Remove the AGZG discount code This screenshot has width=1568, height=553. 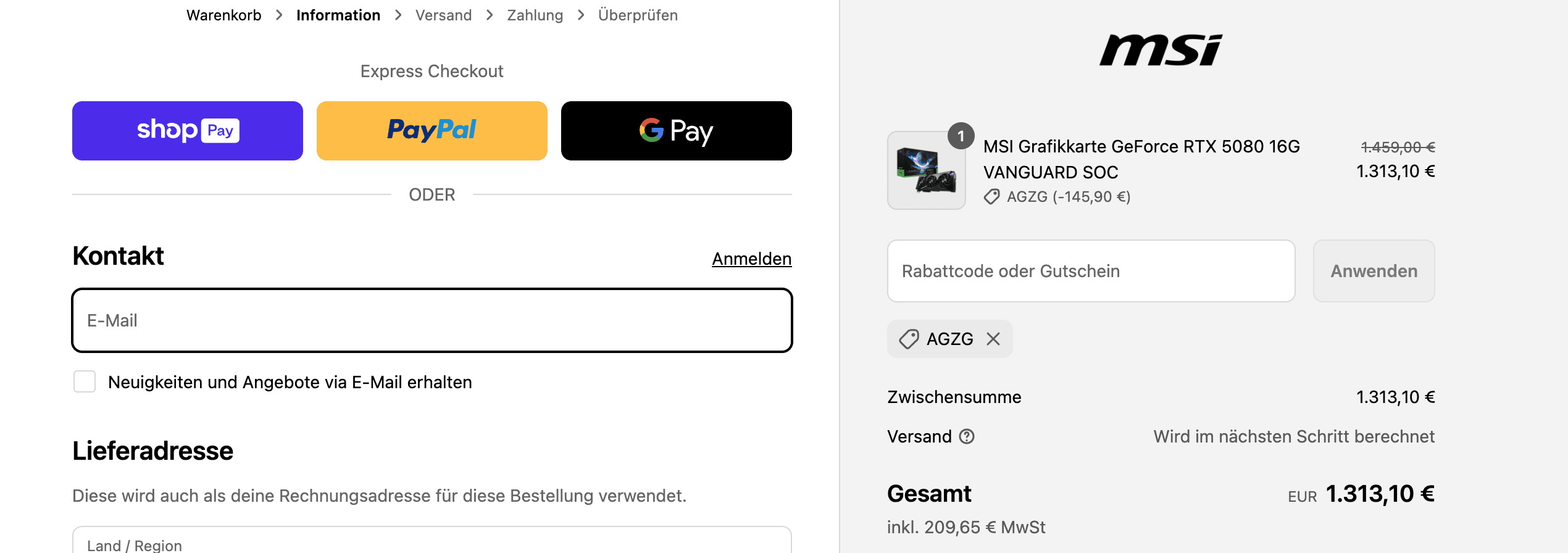pos(993,339)
